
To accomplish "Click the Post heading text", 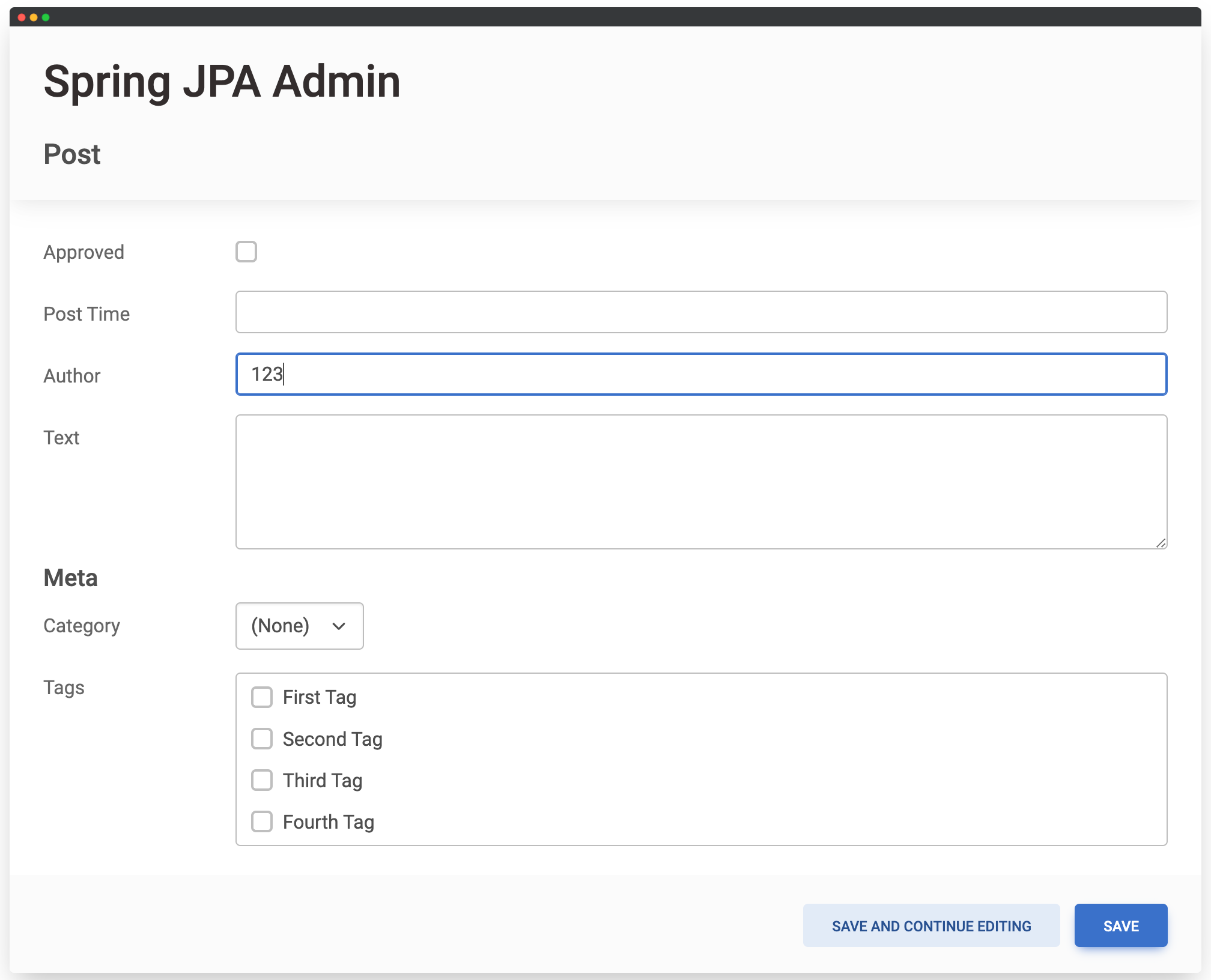I will [72, 154].
